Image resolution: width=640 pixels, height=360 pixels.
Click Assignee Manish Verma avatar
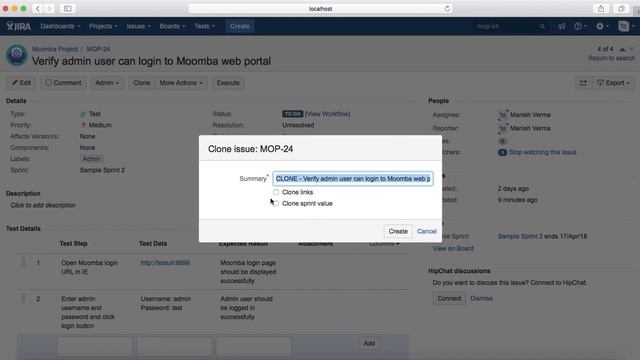(x=503, y=115)
